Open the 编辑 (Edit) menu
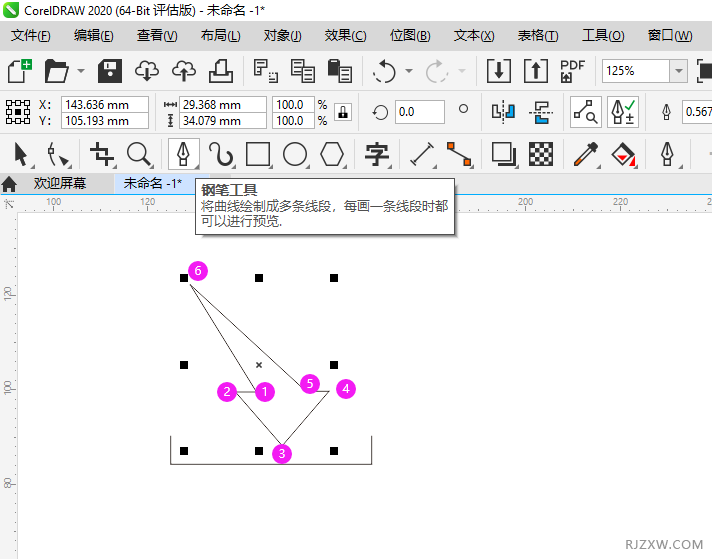Image resolution: width=712 pixels, height=559 pixels. coord(94,35)
